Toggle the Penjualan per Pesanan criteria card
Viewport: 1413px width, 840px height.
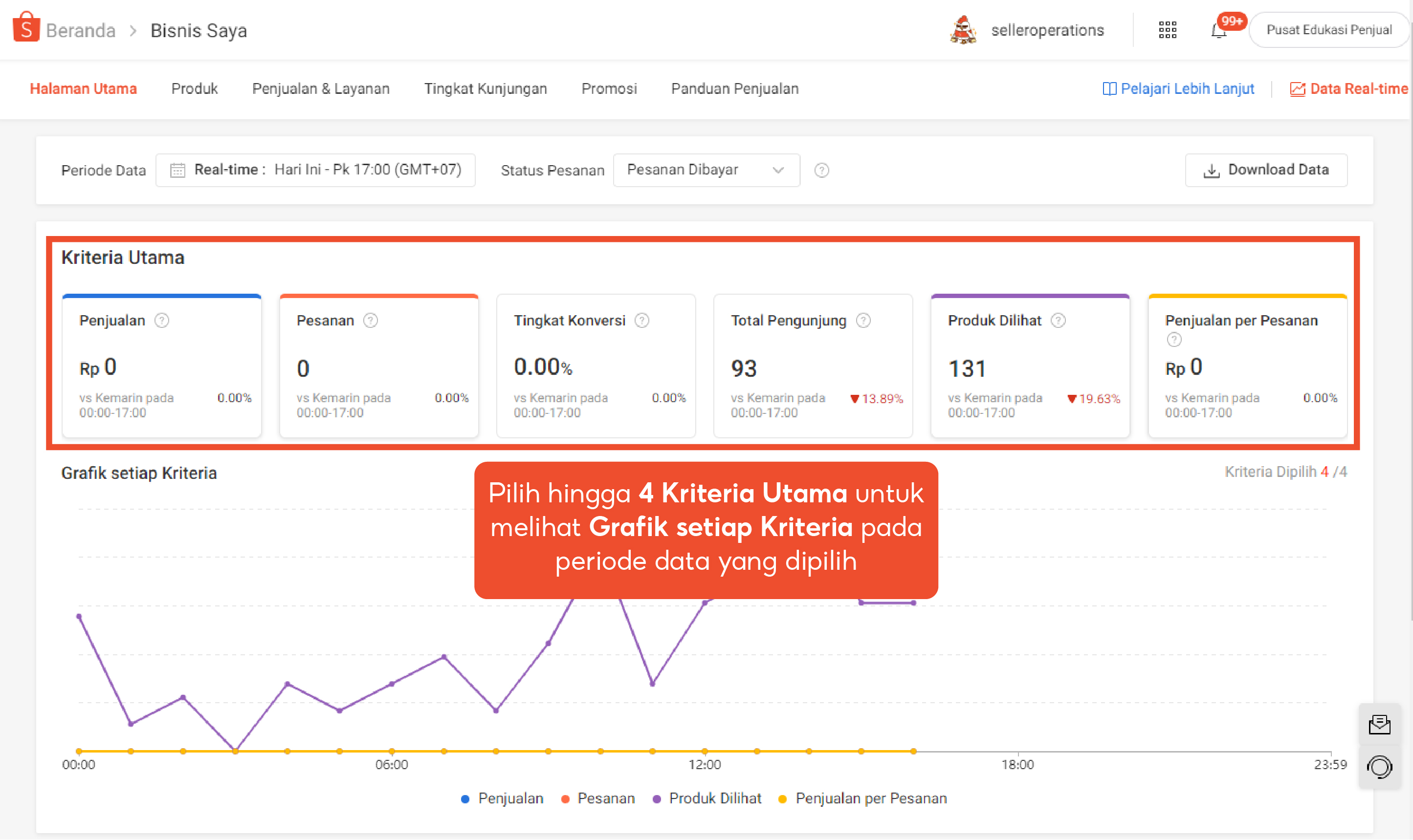1248,366
